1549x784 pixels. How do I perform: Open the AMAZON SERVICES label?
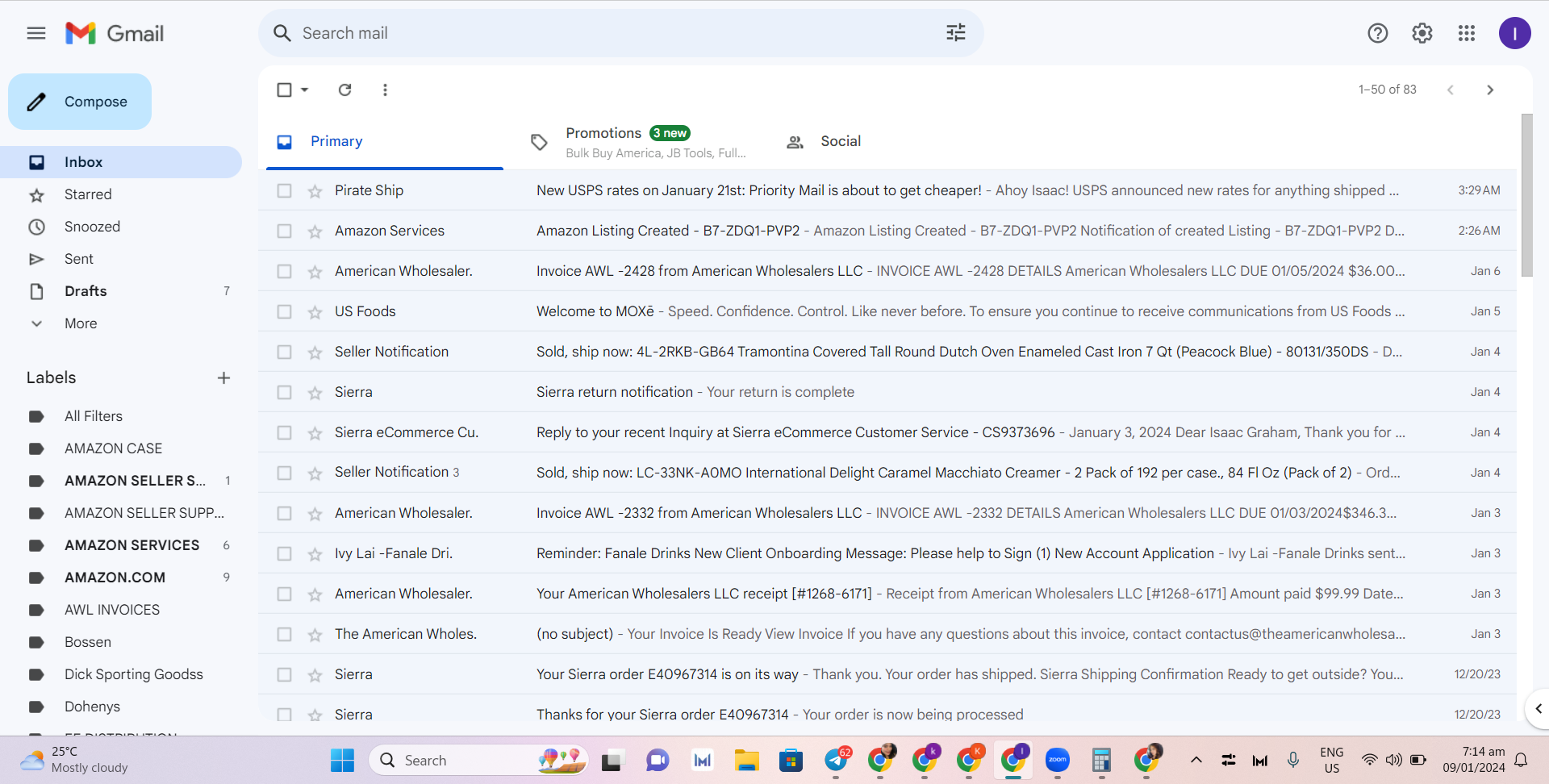121,545
